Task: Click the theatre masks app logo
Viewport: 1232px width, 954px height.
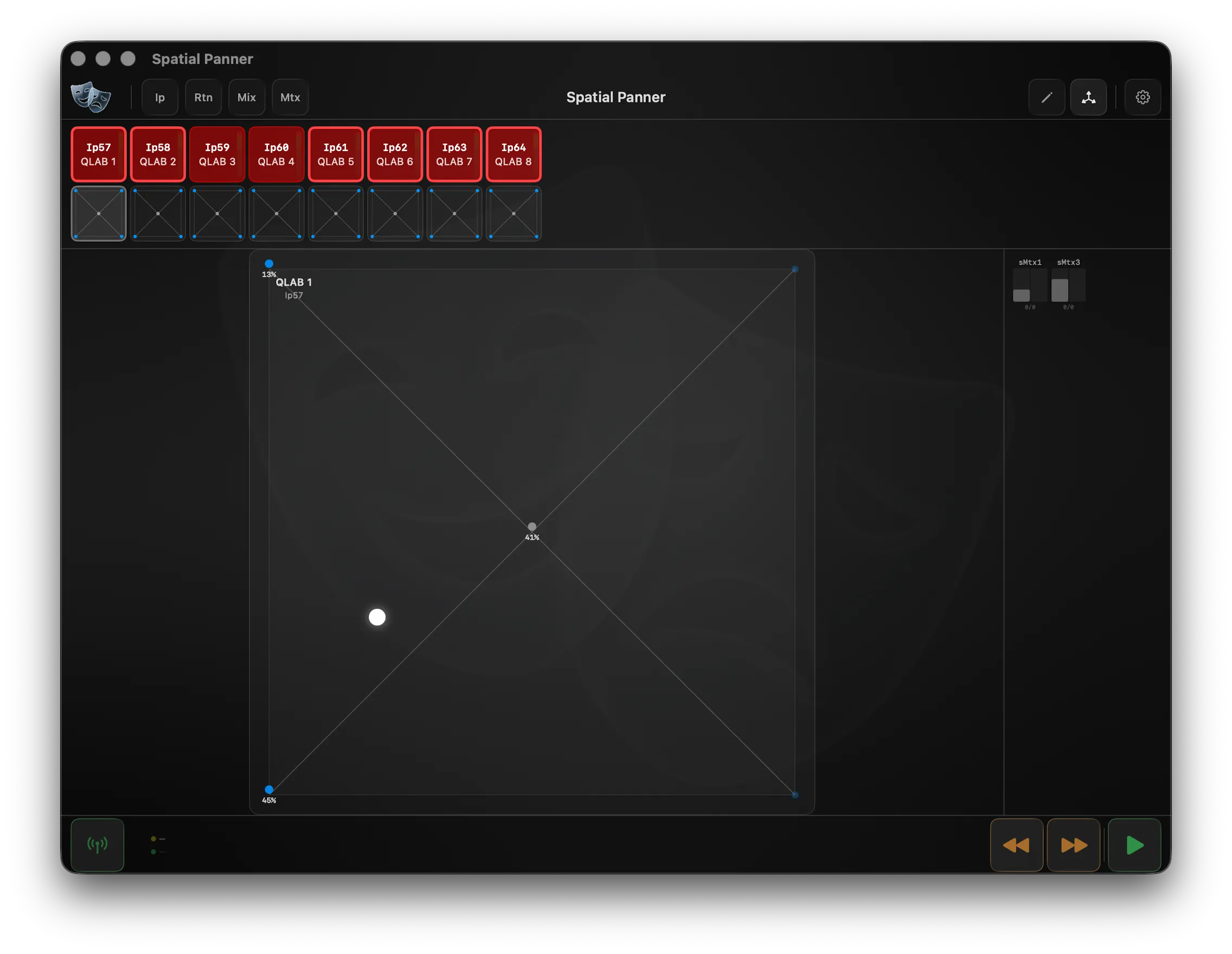Action: [x=91, y=97]
